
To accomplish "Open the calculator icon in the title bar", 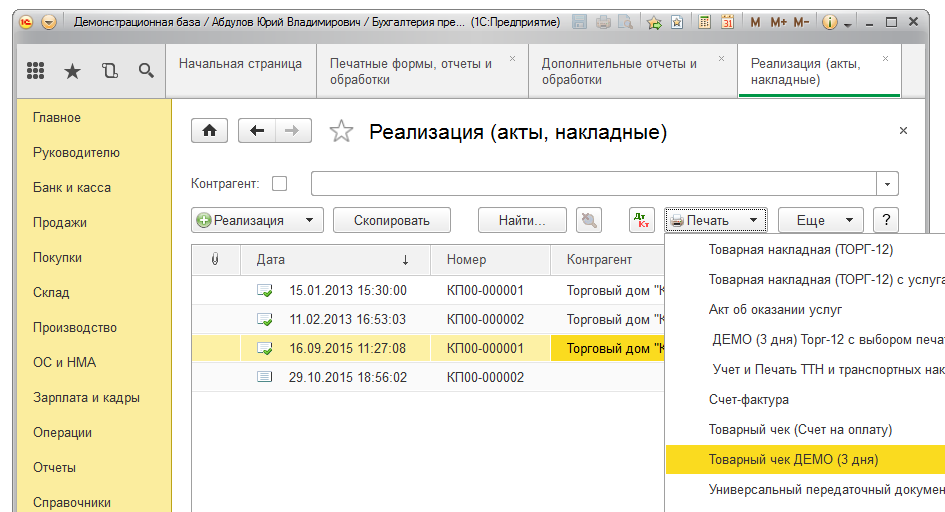I will pos(705,22).
